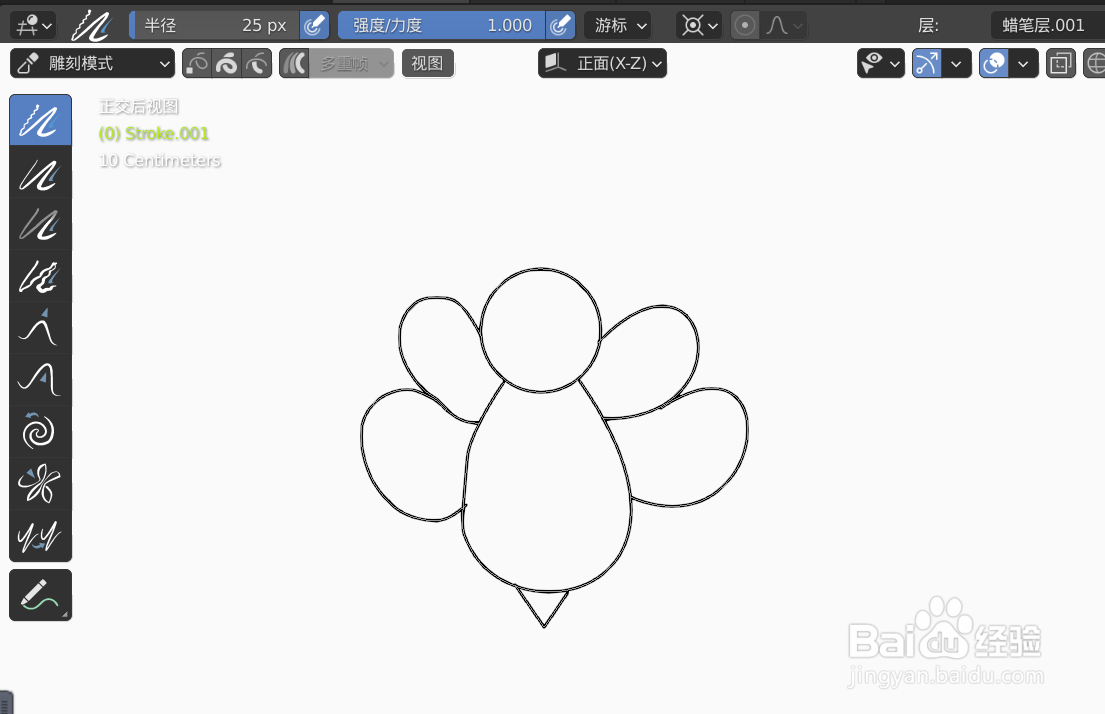Viewport: 1105px width, 714px height.
Task: Select the Strength sculpt tool
Action: tap(40, 224)
